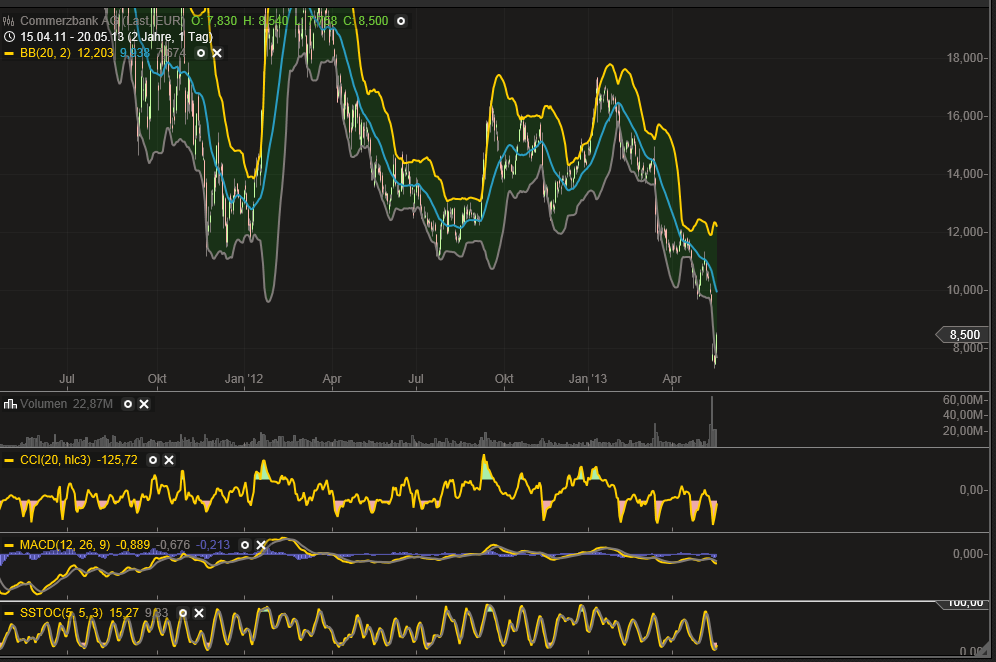996x662 pixels.
Task: Close the CCI indicator panel
Action: (169, 460)
